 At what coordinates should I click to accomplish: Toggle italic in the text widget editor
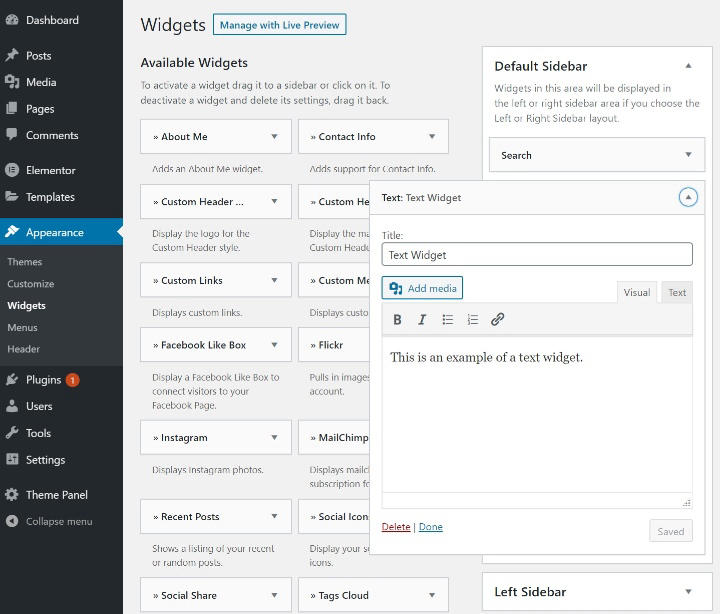click(422, 320)
